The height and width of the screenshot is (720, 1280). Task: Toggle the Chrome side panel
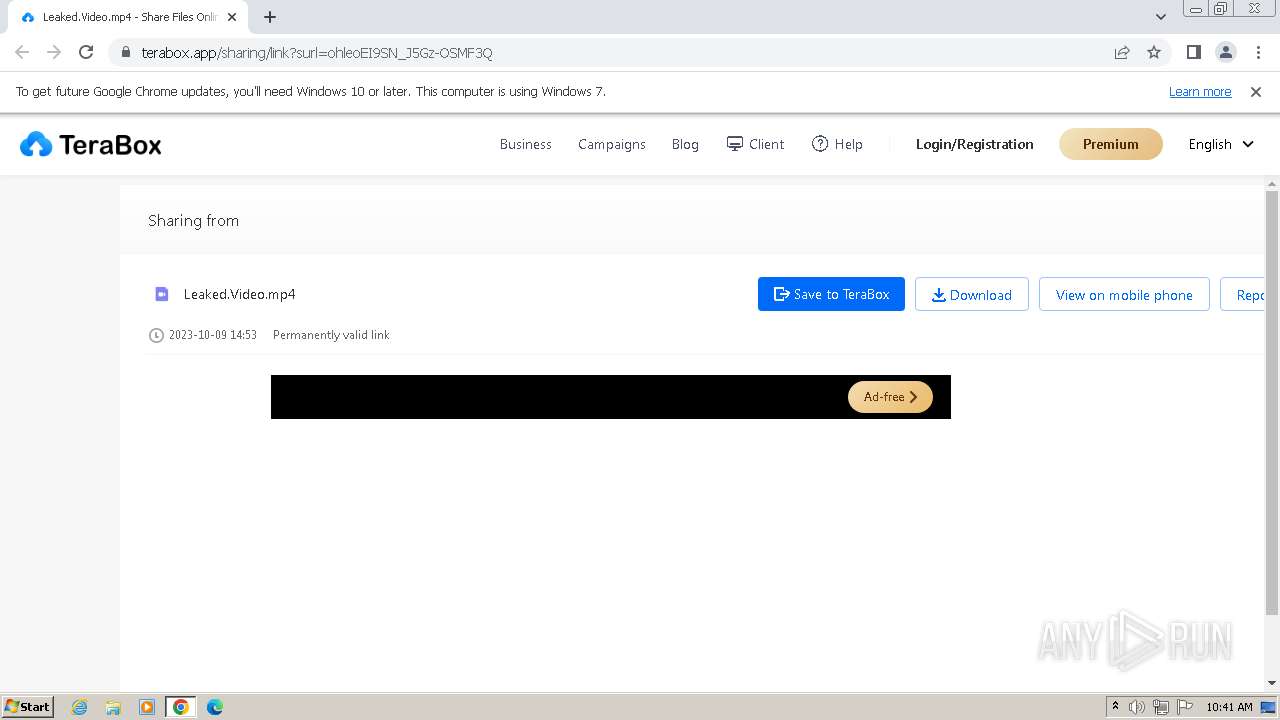click(x=1193, y=52)
